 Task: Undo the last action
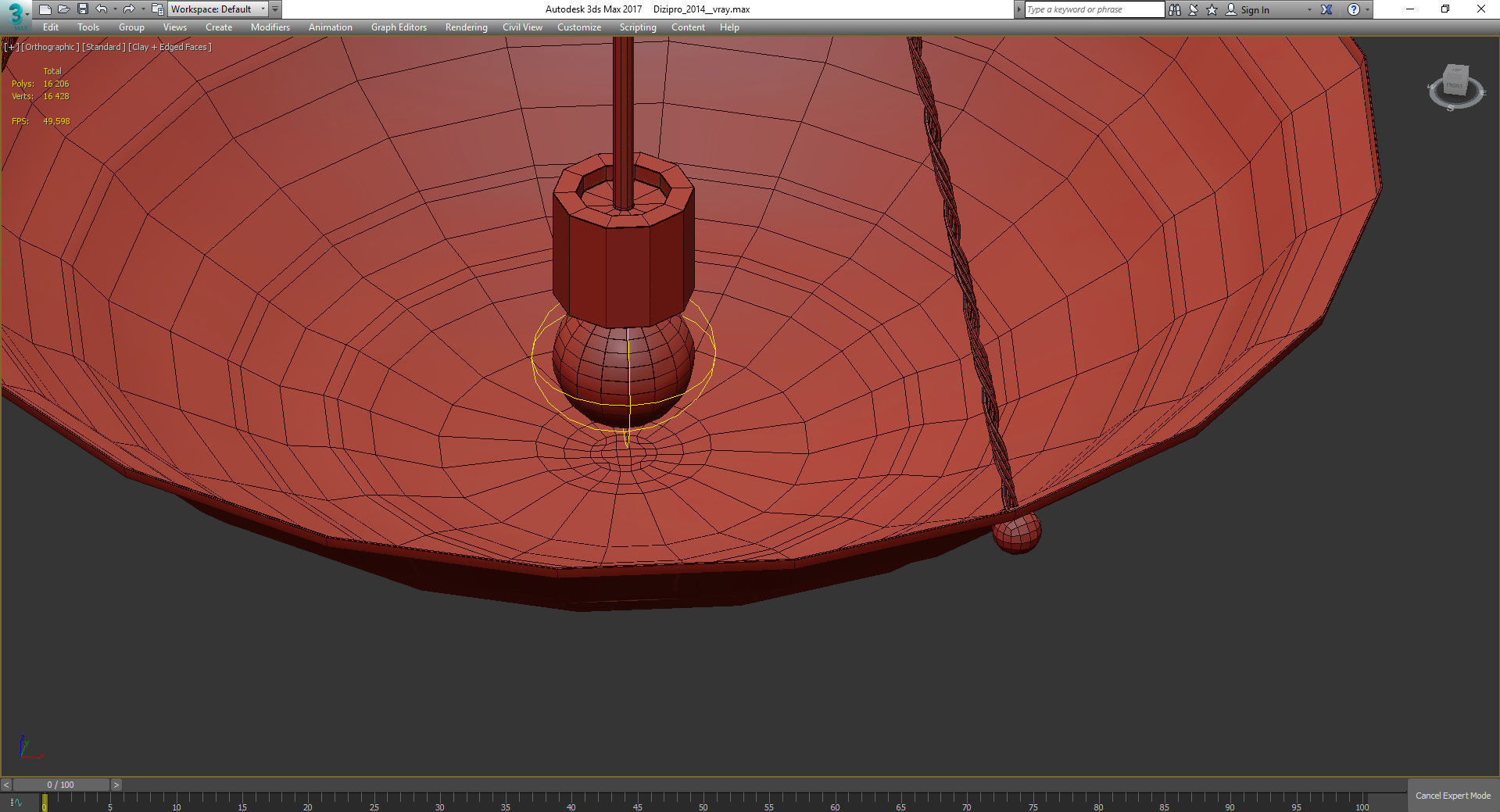pos(102,9)
